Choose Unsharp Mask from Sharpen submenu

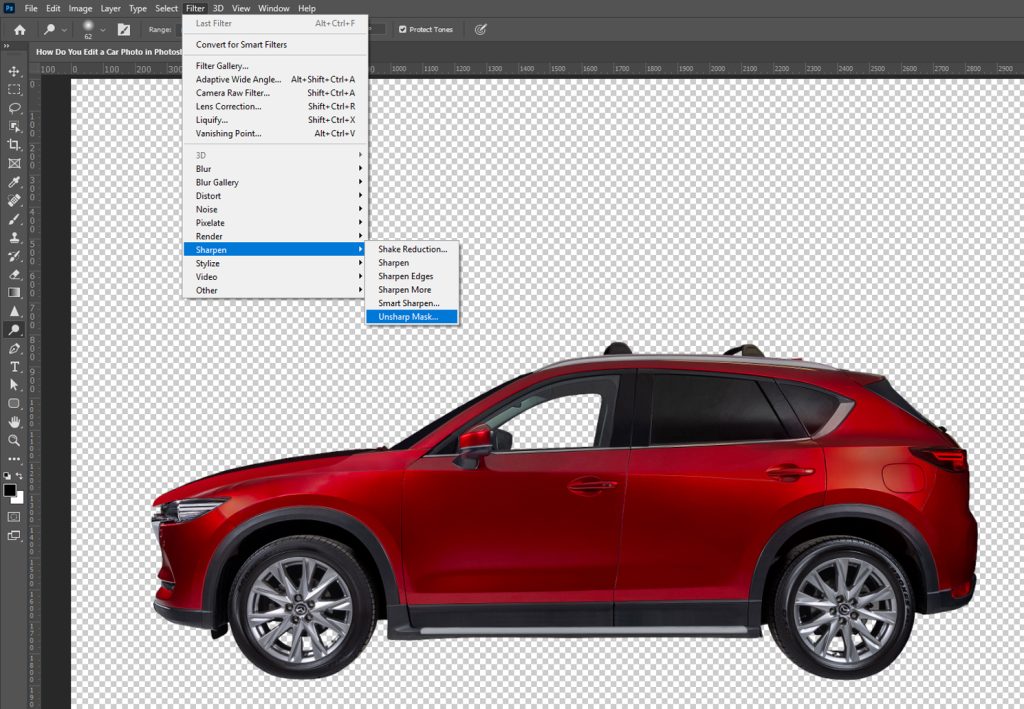[408, 317]
